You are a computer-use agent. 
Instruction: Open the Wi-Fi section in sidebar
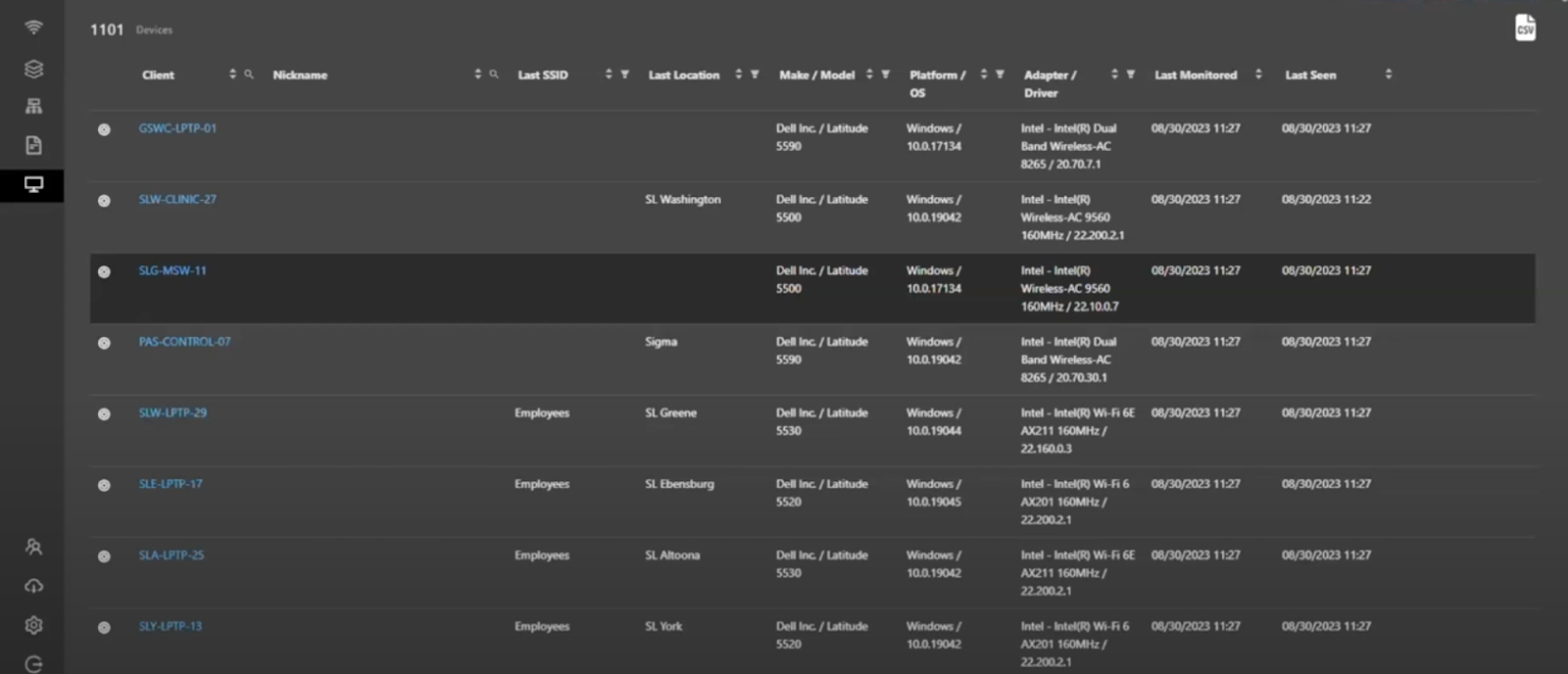33,27
